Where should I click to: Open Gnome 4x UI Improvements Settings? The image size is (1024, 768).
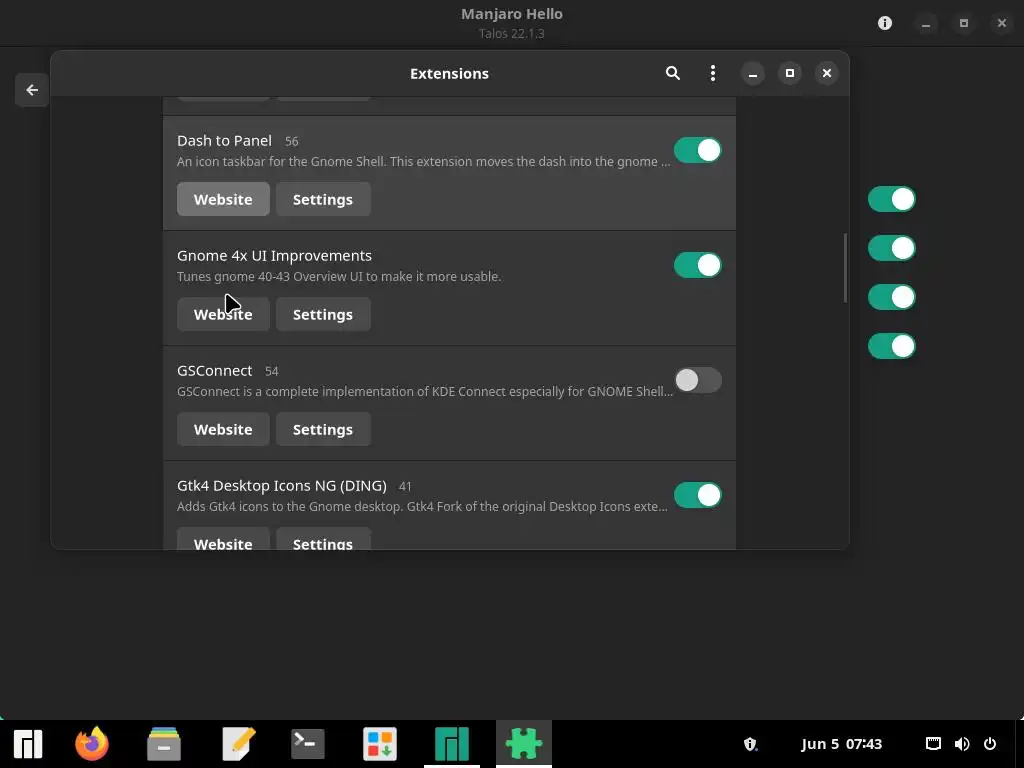(323, 314)
